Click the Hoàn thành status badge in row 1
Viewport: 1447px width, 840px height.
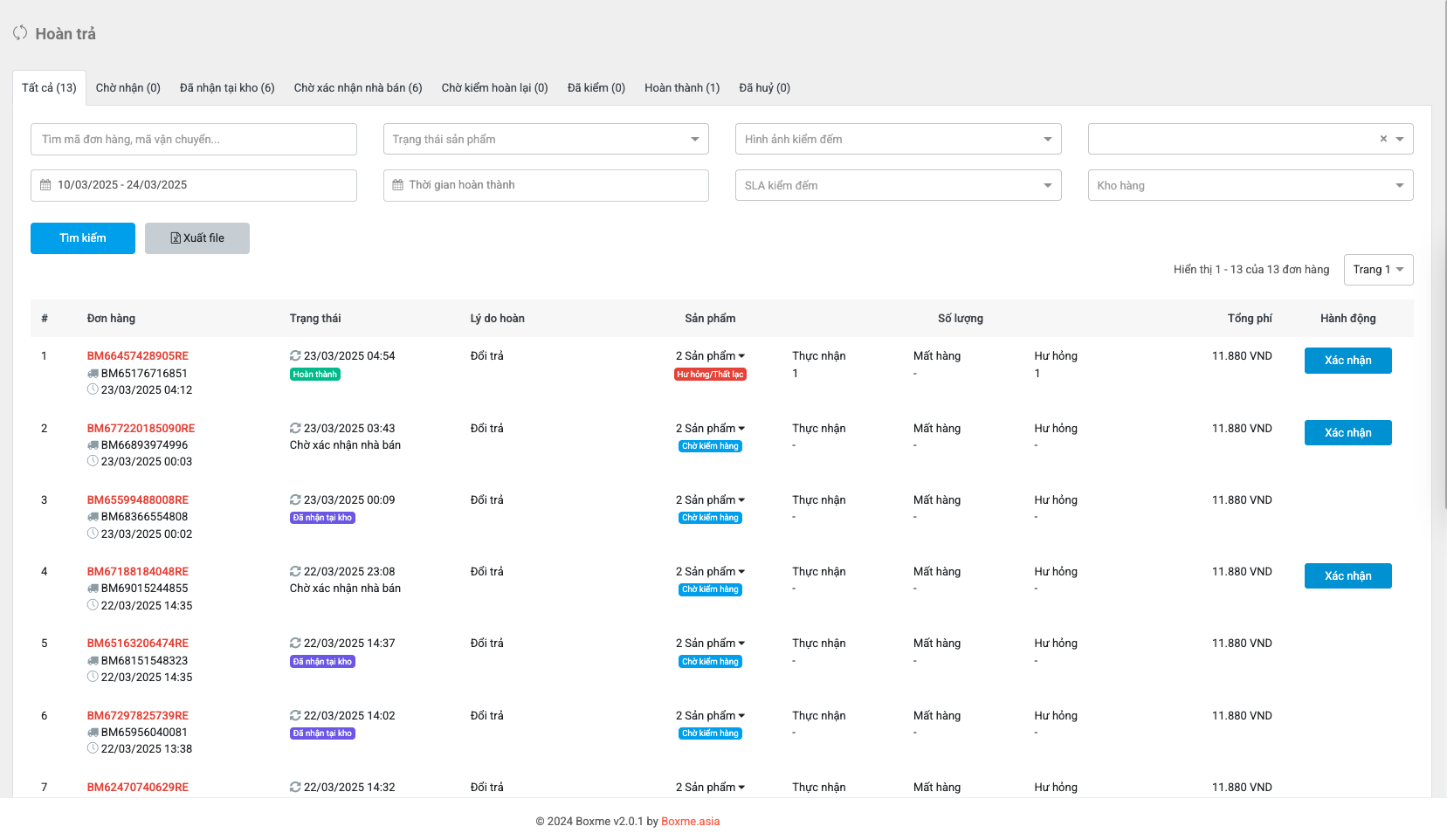[x=314, y=375]
